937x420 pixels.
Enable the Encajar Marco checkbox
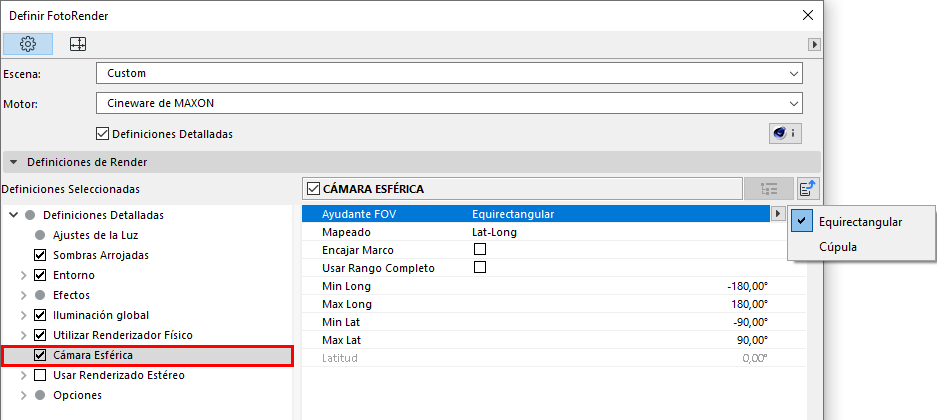click(479, 249)
